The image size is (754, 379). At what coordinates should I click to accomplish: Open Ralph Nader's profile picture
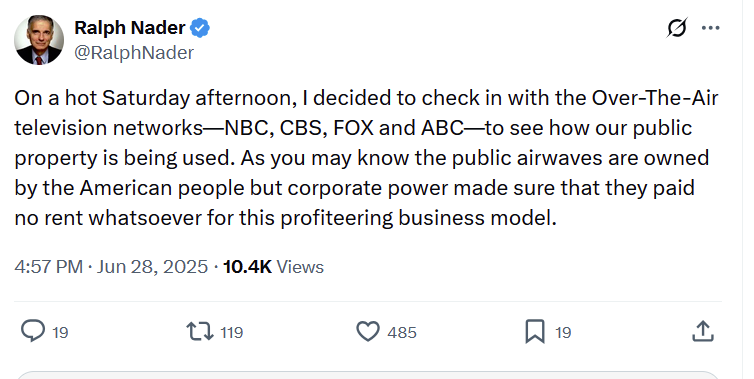point(39,40)
